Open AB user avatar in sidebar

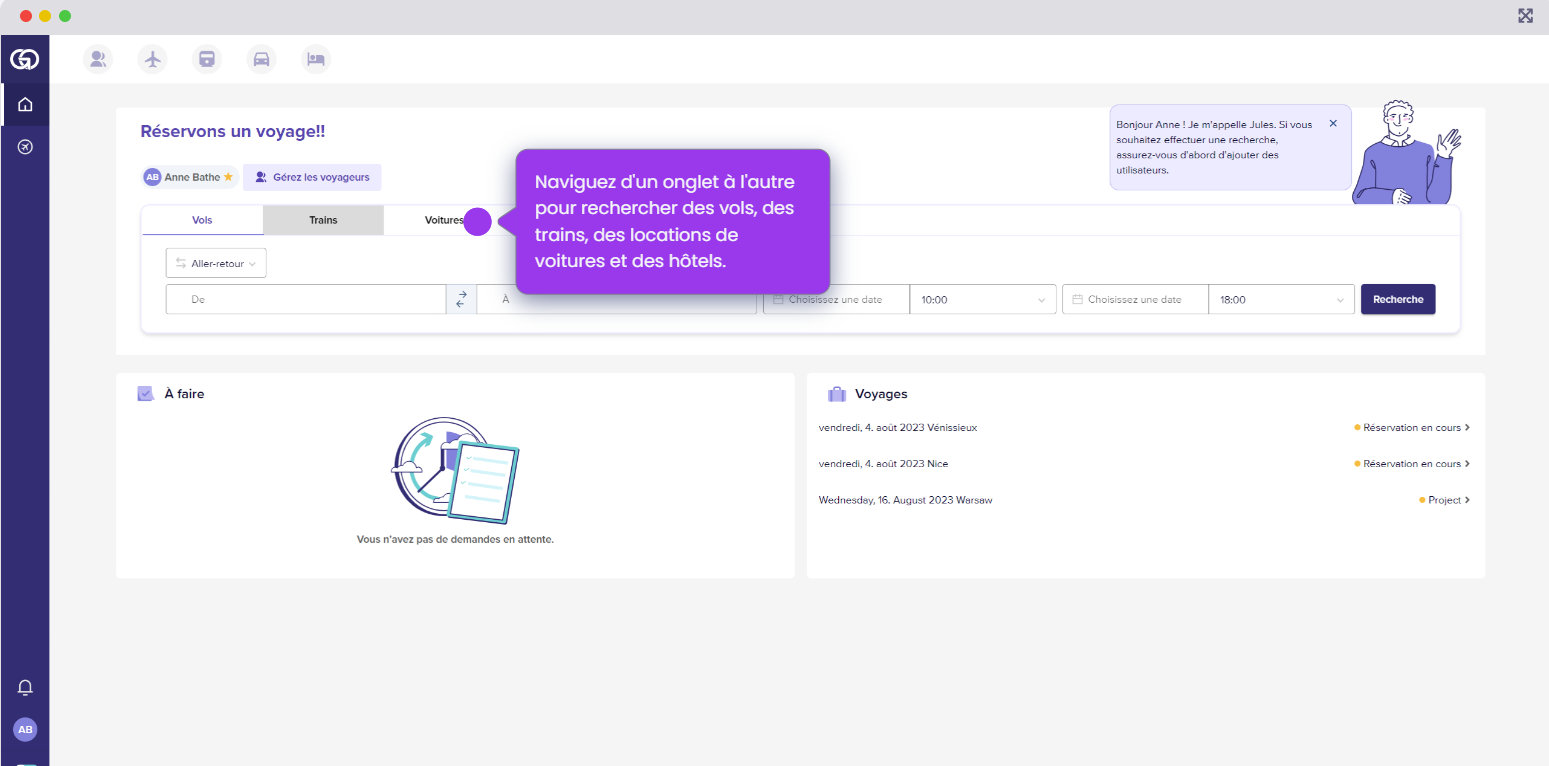(x=25, y=729)
